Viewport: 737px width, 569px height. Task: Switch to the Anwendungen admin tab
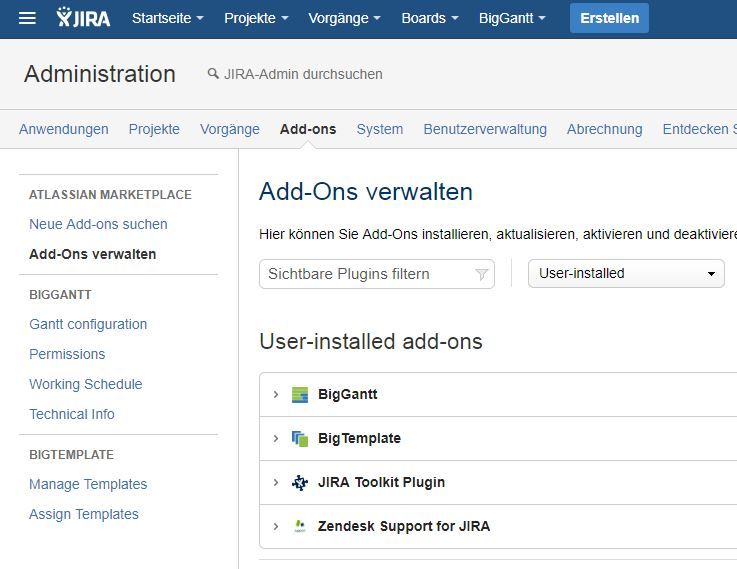[x=63, y=129]
